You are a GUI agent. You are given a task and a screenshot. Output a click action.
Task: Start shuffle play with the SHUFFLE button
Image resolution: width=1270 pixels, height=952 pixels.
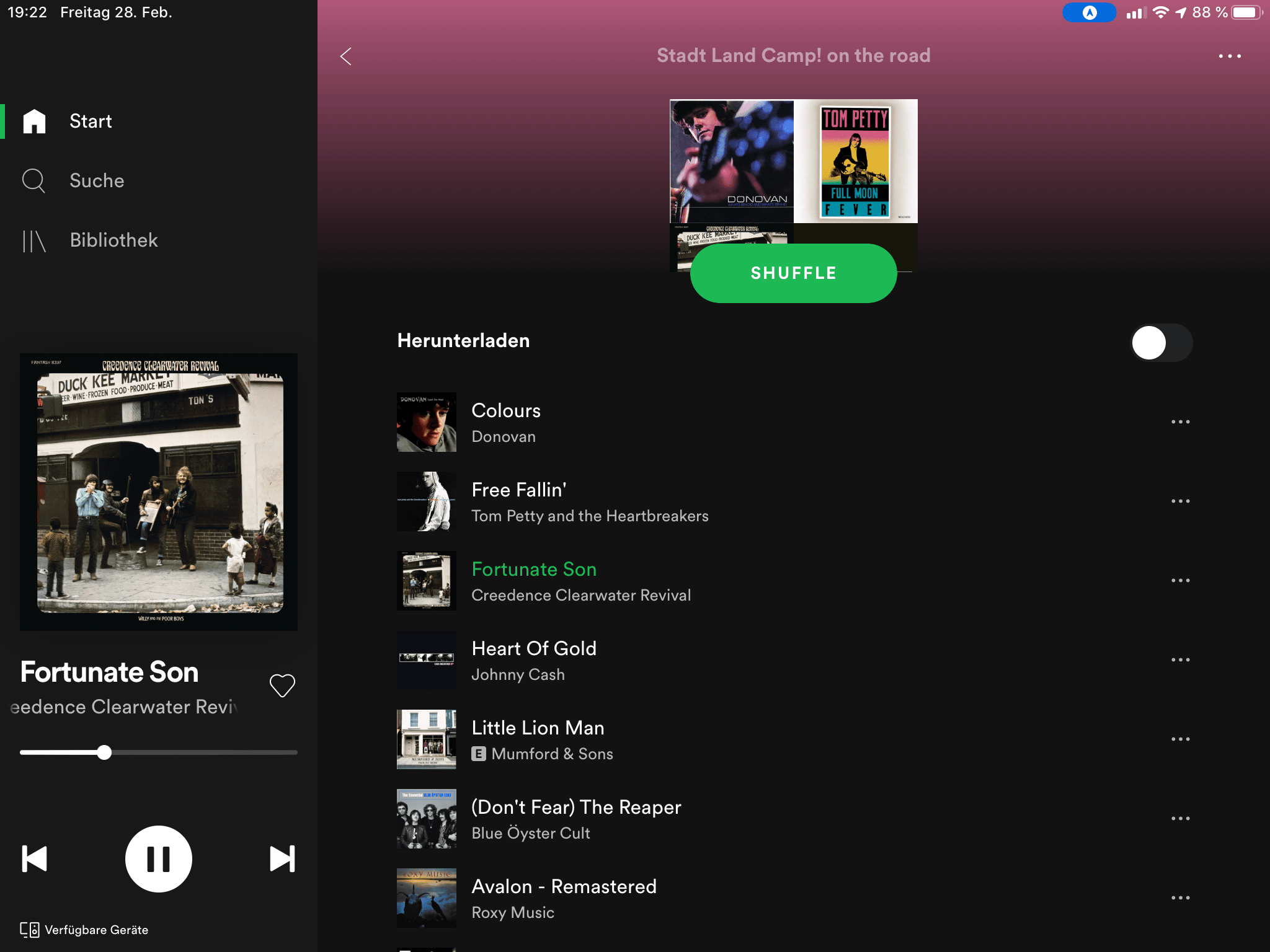[x=794, y=273]
